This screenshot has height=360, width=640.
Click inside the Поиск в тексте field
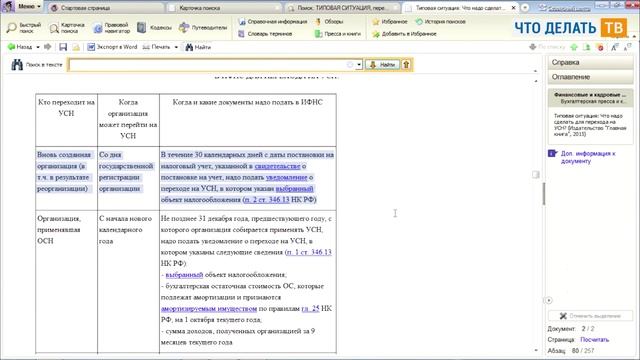pos(208,64)
